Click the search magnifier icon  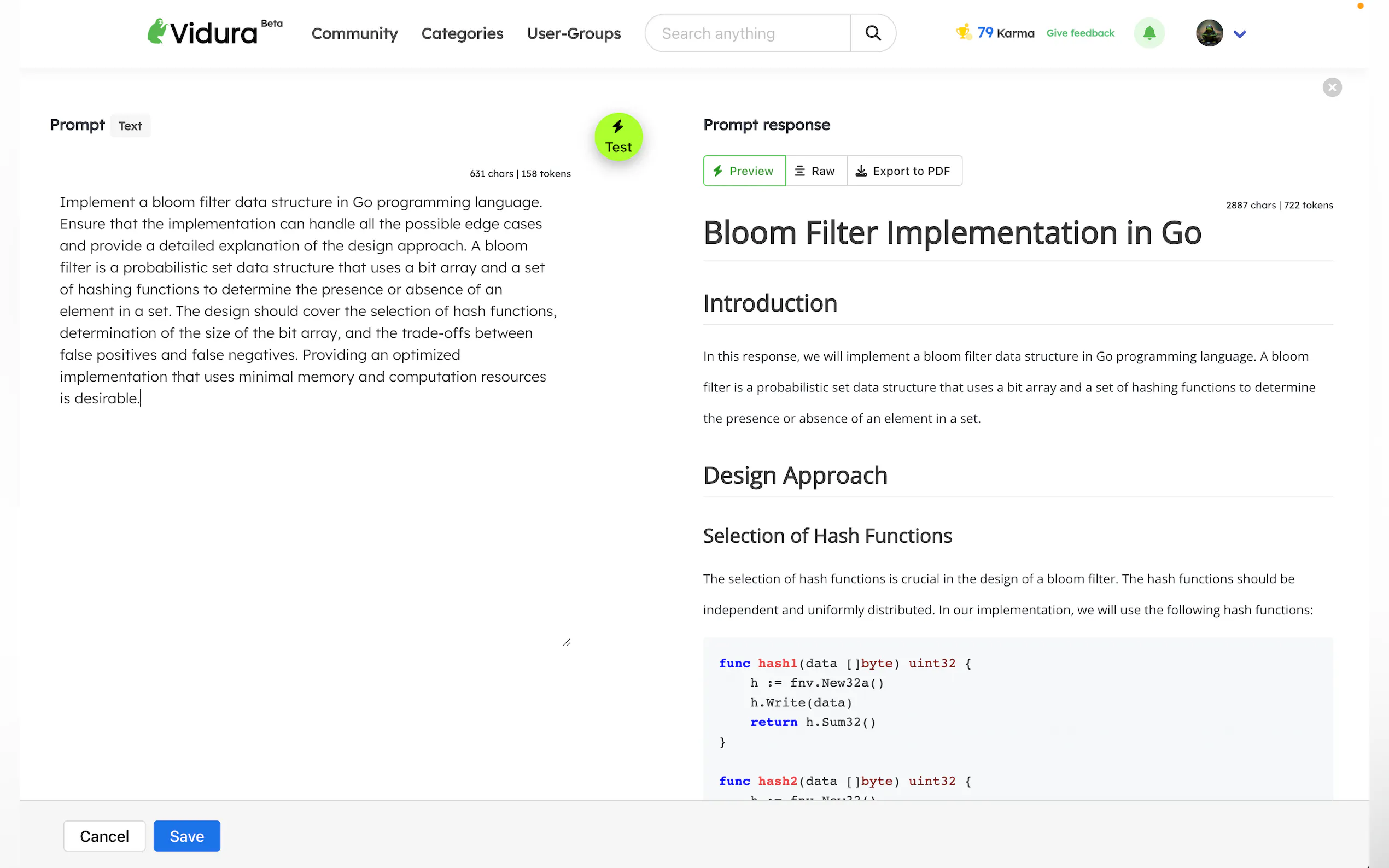873,33
